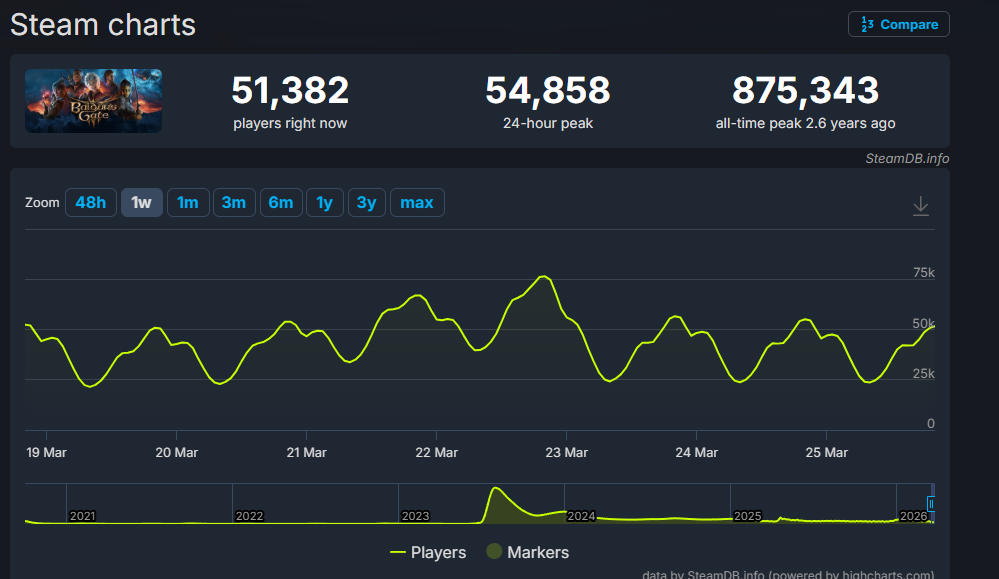Screen dimensions: 999x579
Task: Show max time range
Action: tap(417, 203)
